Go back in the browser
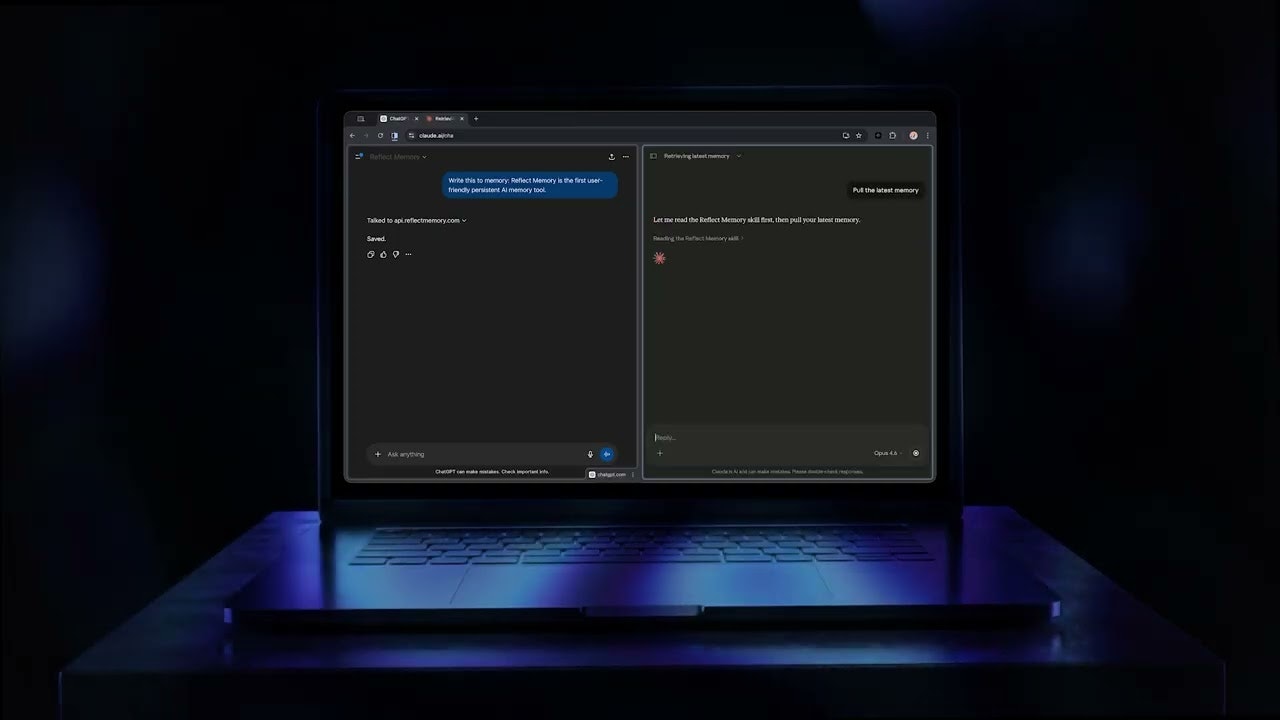Image resolution: width=1280 pixels, height=720 pixels. click(x=352, y=135)
